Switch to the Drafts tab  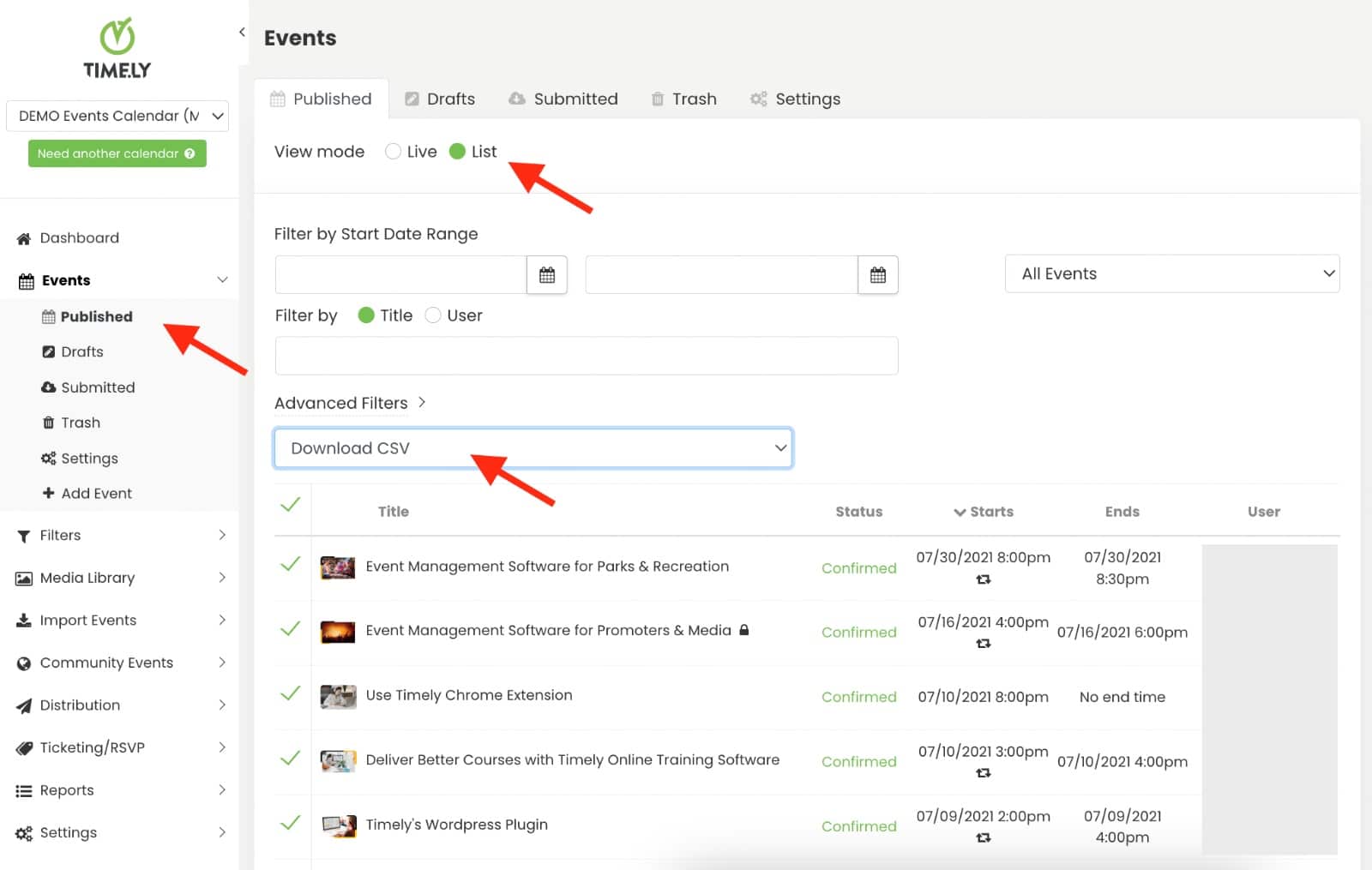440,99
